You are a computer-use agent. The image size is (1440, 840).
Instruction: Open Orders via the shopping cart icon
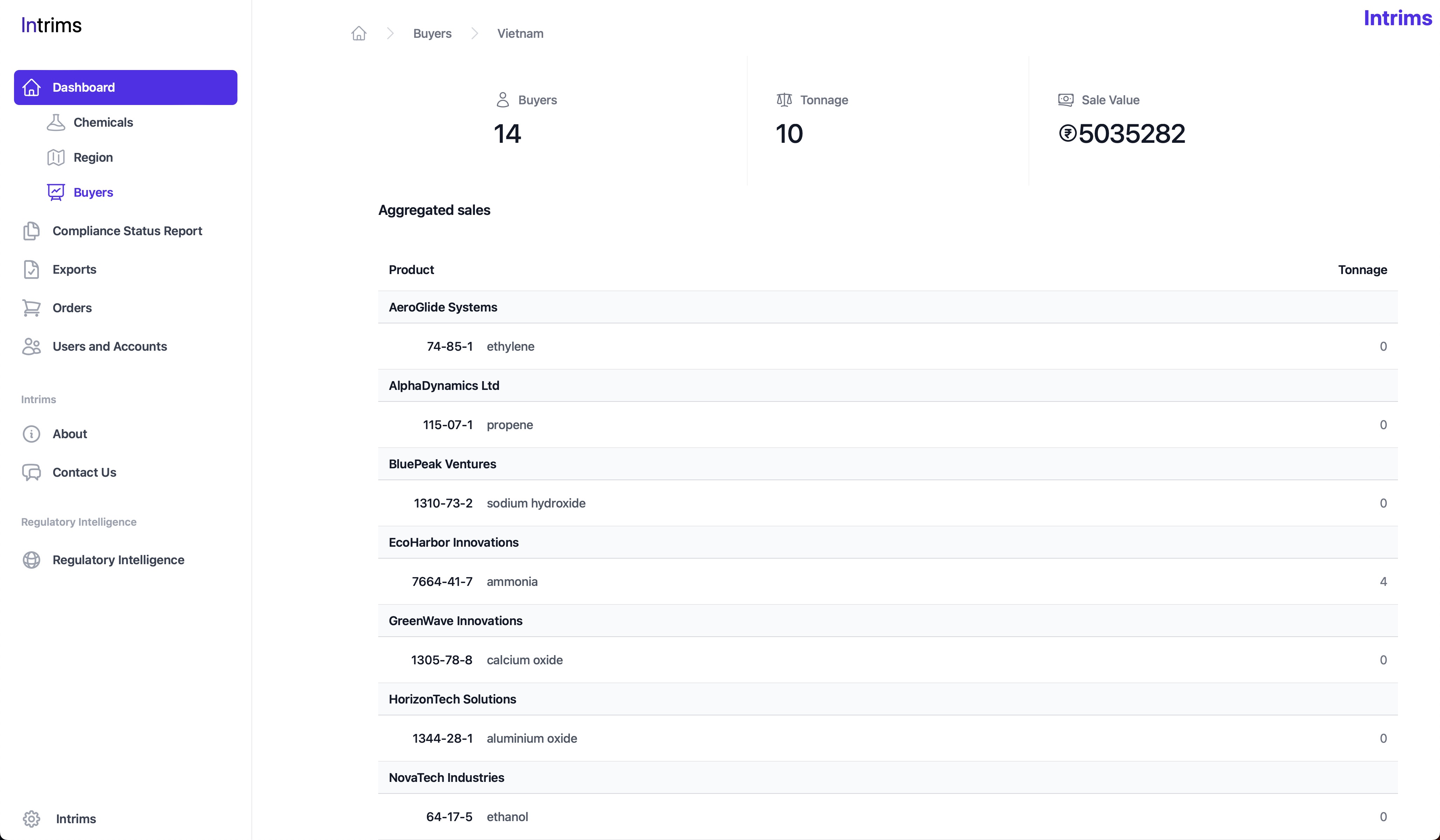coord(32,308)
